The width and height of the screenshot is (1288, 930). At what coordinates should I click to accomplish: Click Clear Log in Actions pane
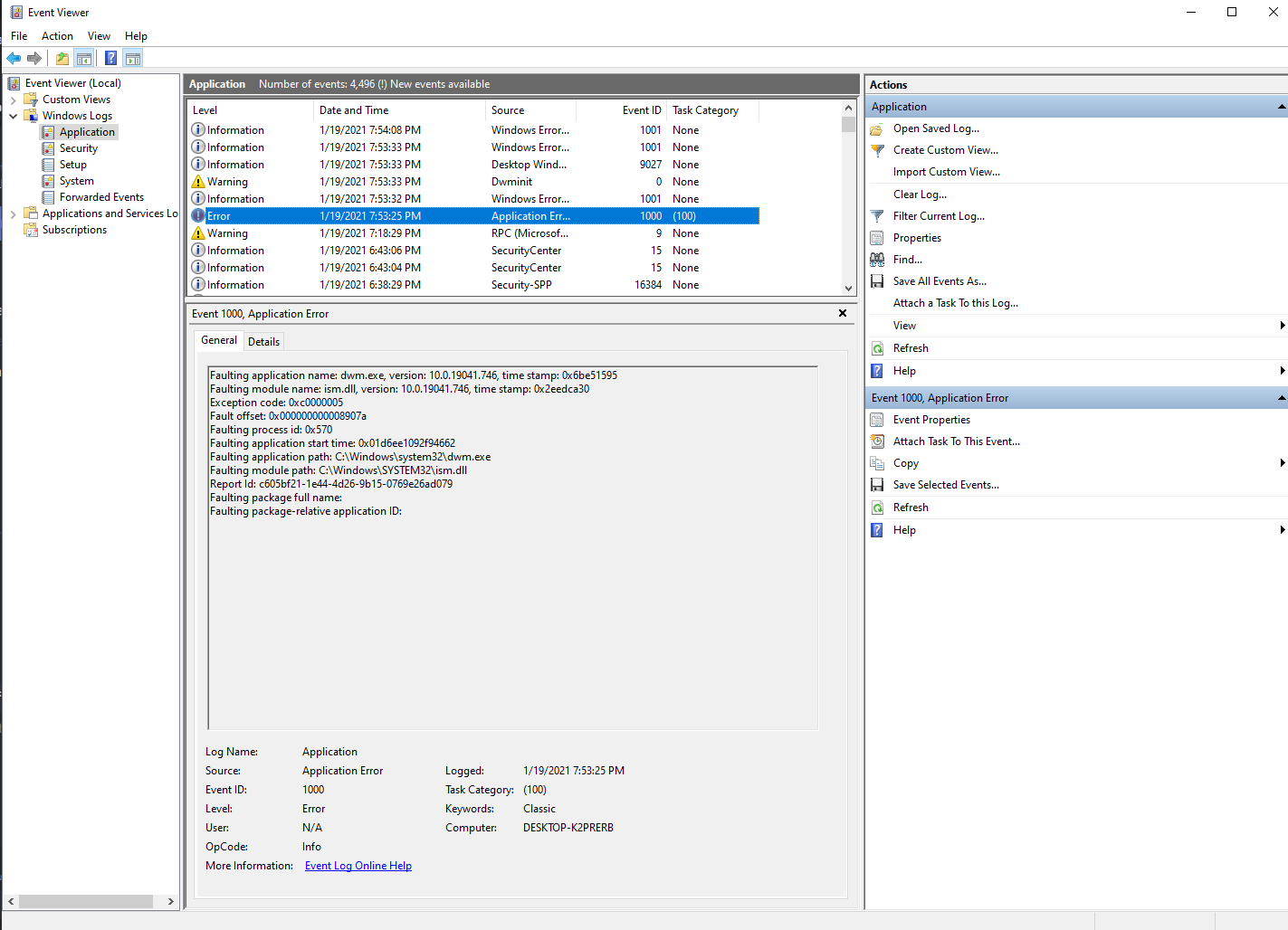(920, 195)
